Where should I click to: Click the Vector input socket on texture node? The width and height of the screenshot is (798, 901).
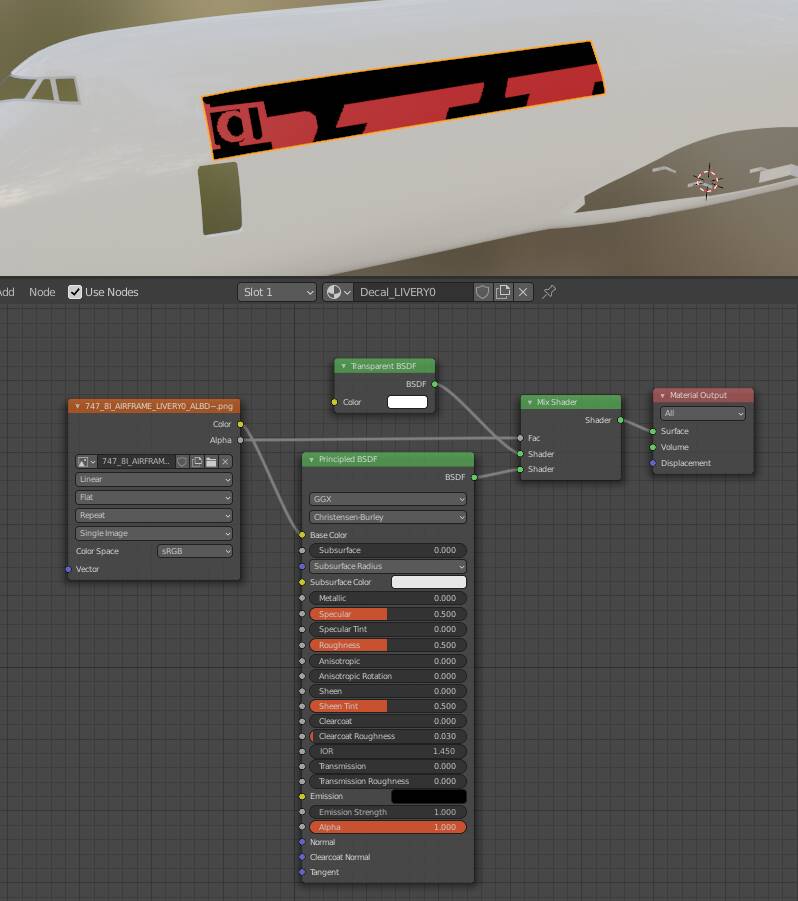pos(68,569)
